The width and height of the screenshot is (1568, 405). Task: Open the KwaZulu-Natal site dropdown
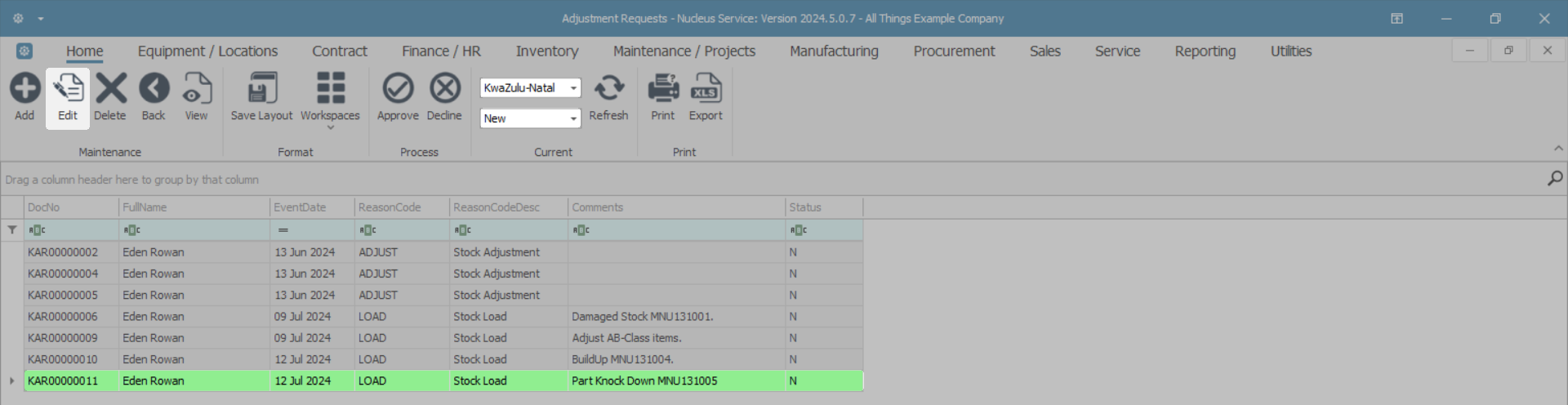point(573,88)
